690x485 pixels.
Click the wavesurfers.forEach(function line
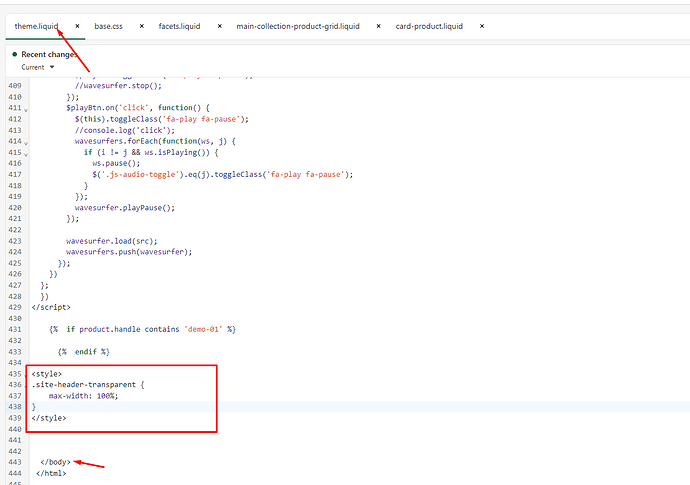tap(155, 141)
